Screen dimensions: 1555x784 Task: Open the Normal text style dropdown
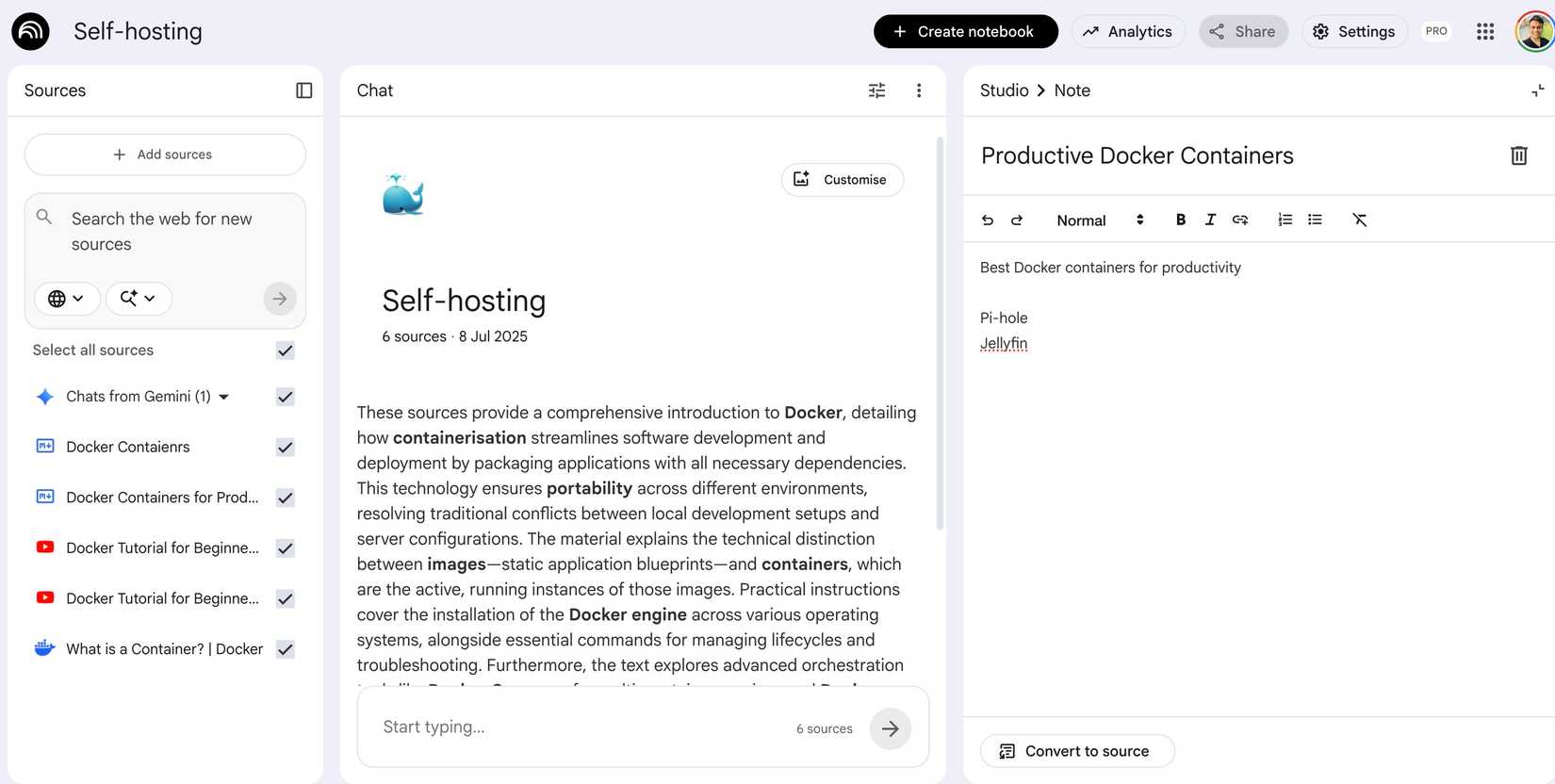(1099, 220)
